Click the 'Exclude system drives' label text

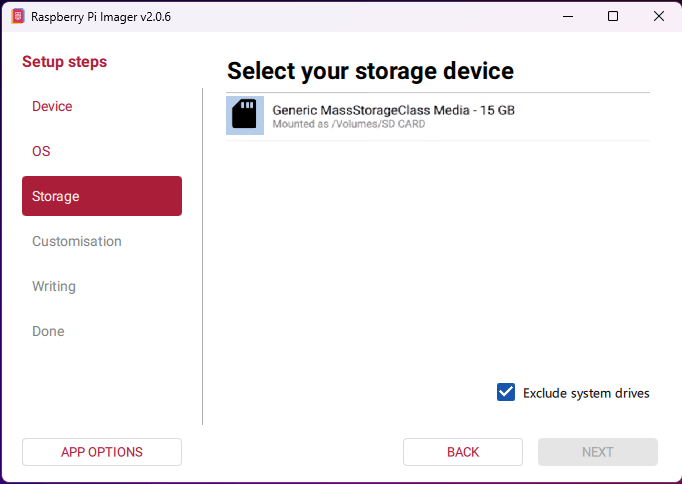(x=586, y=393)
